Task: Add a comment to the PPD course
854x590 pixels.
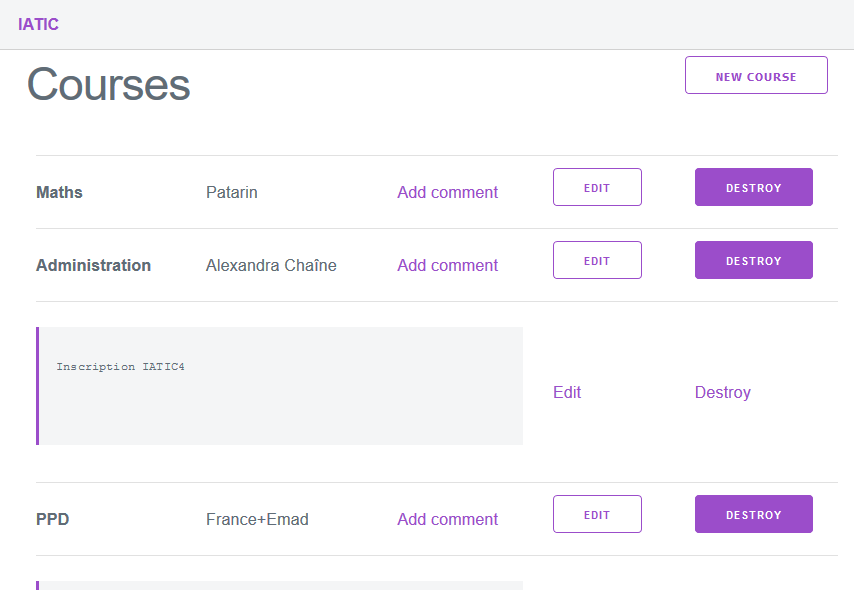Action: 447,519
